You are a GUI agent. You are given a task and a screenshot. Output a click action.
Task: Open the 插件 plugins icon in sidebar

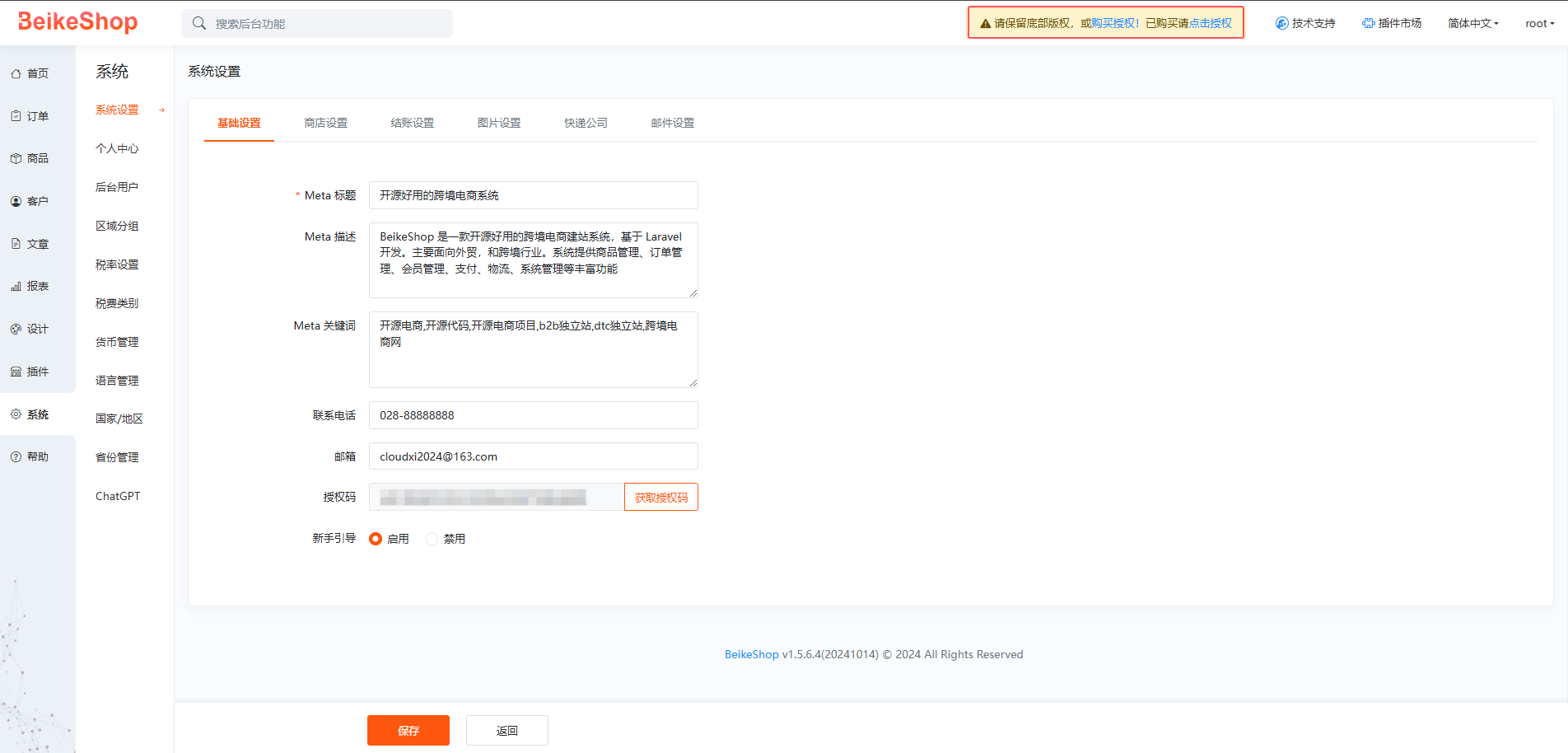(16, 372)
